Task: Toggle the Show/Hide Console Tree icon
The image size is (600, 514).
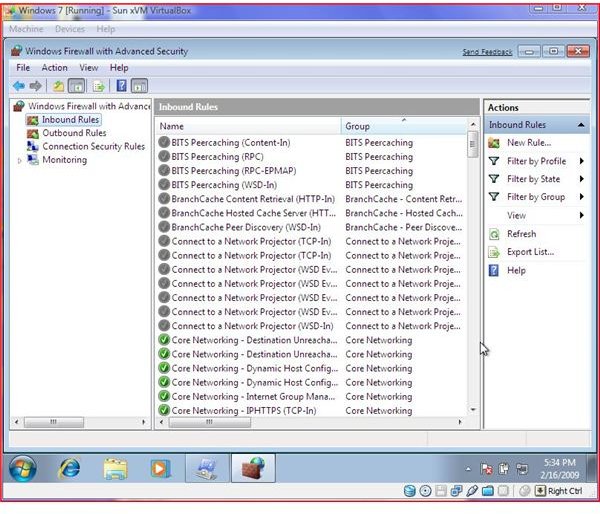Action: [77, 86]
